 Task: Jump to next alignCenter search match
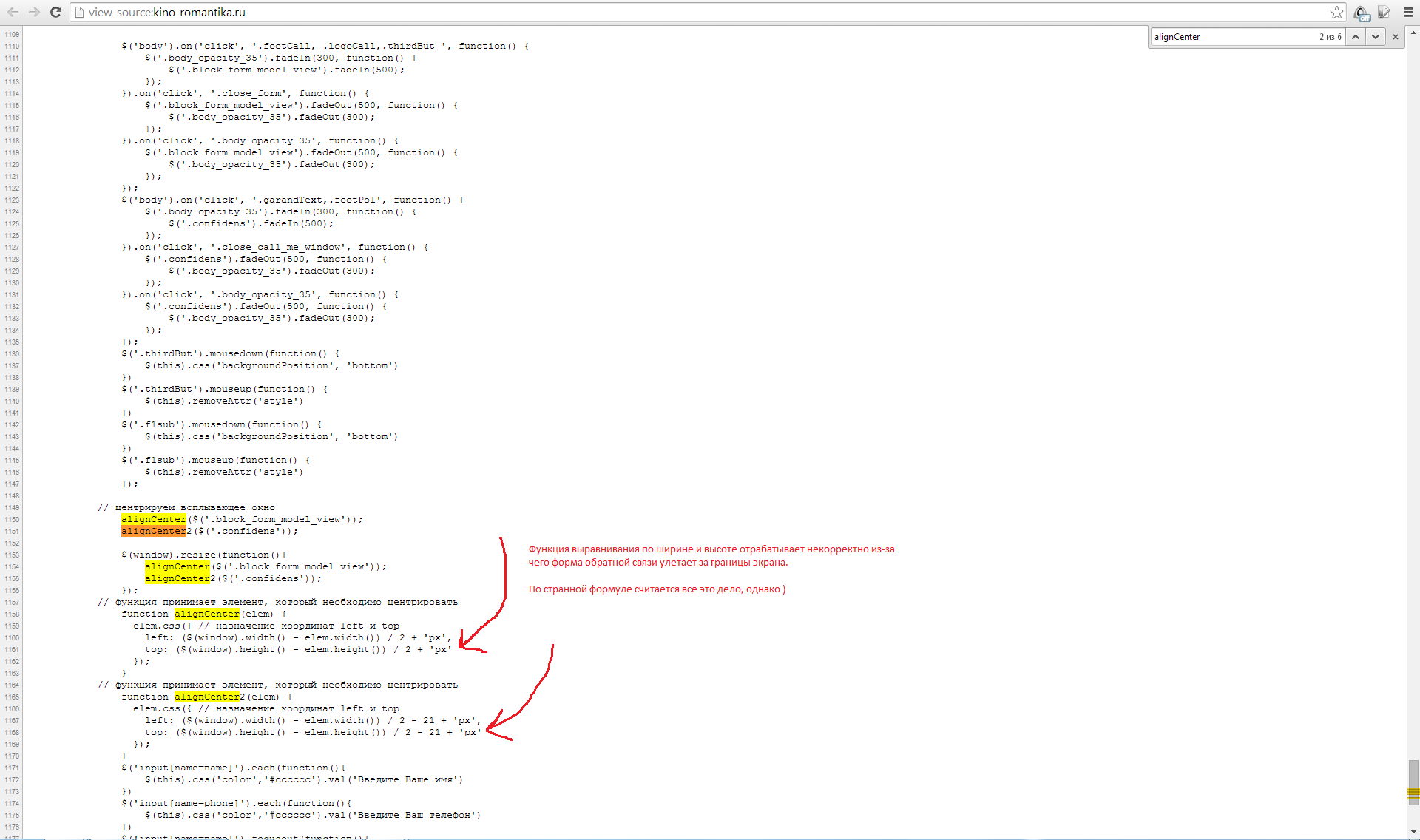click(x=1376, y=37)
